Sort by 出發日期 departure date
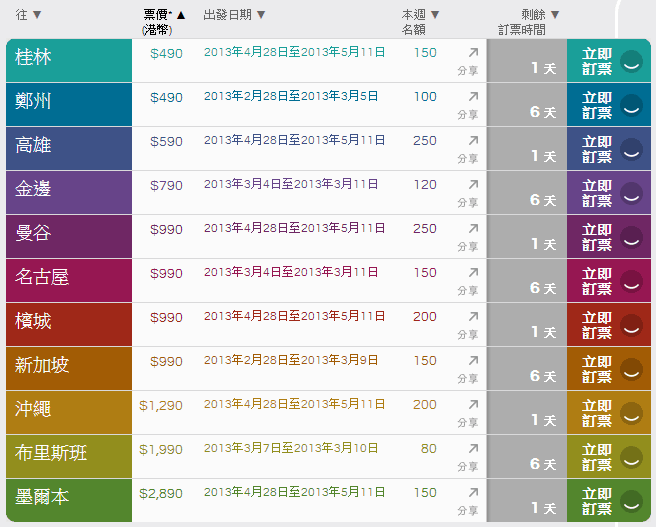This screenshot has width=656, height=527. pyautogui.click(x=234, y=15)
